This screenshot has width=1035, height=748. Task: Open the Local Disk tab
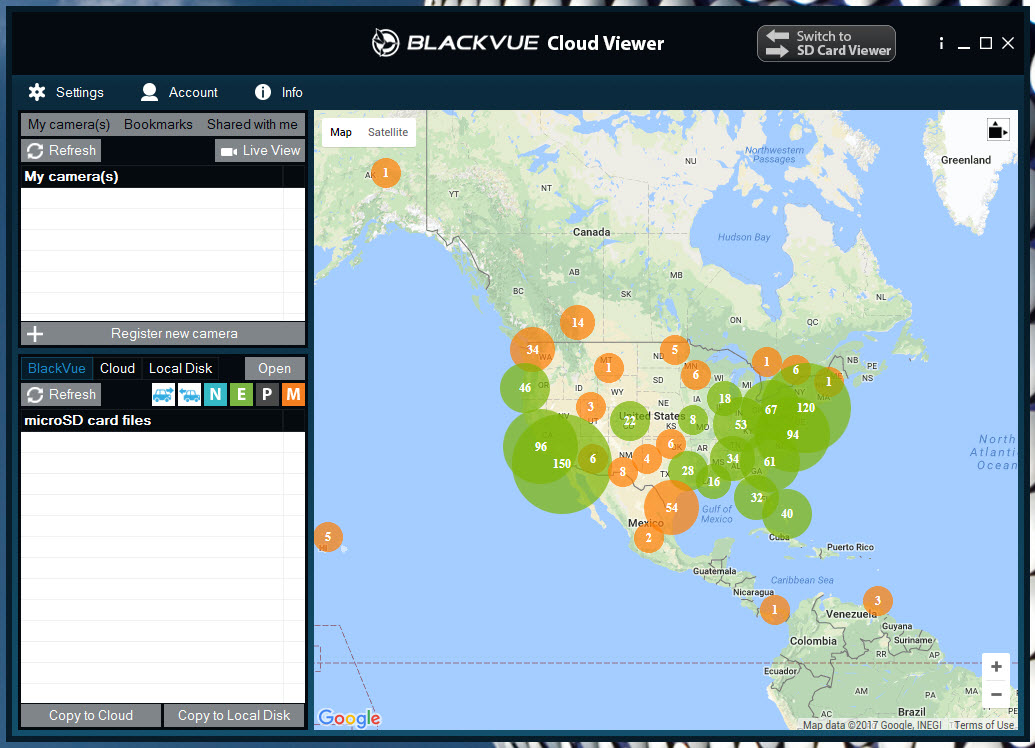[180, 368]
